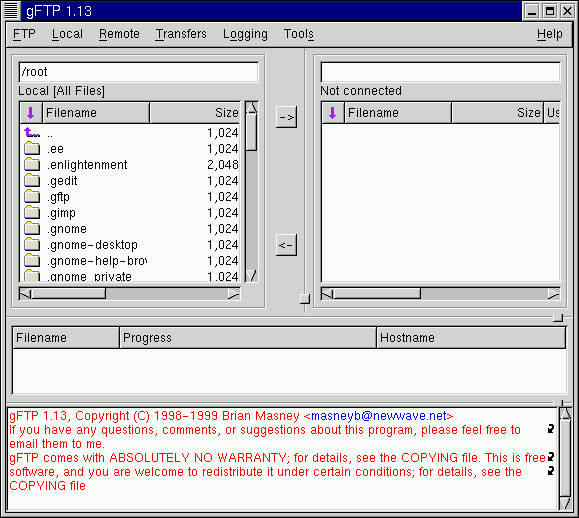The image size is (579, 518).
Task: Click the 2,048 size value
Action: (223, 165)
